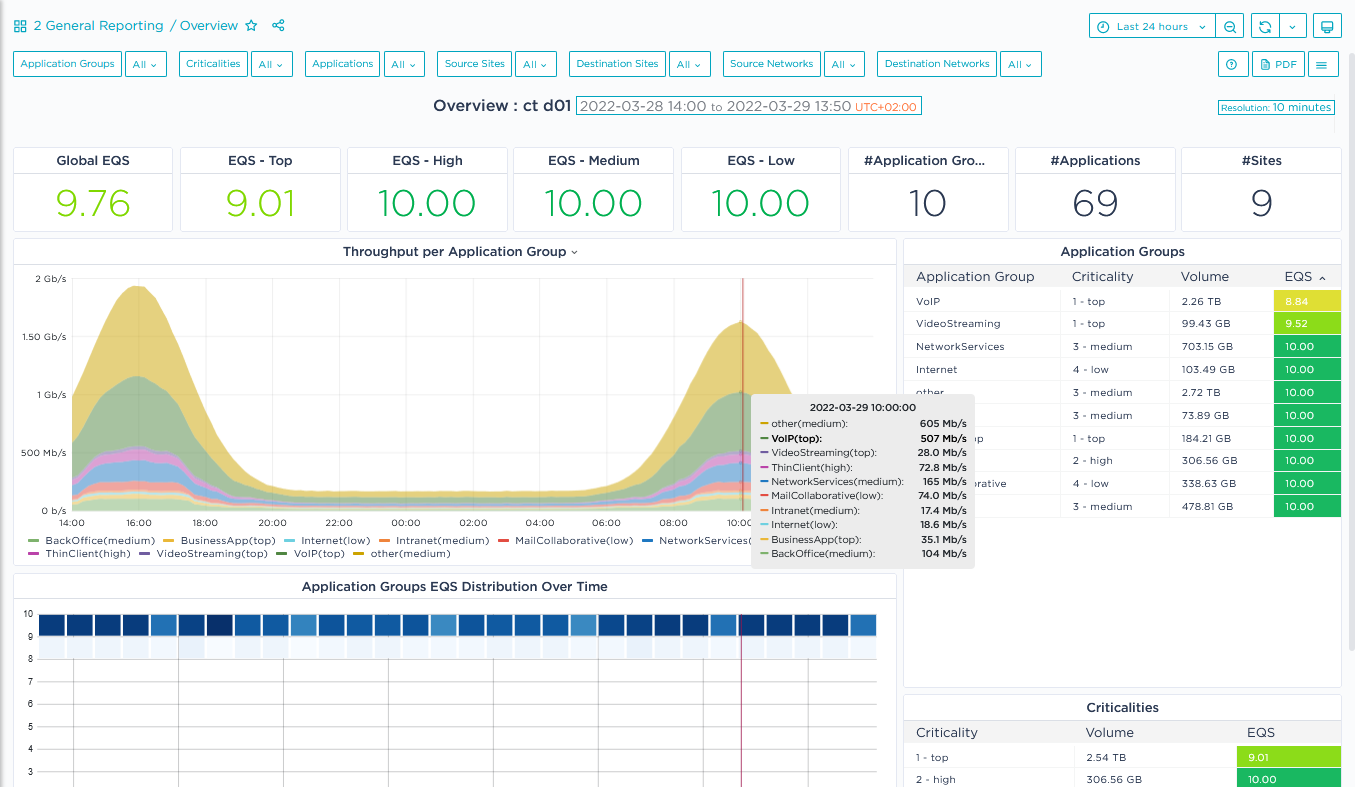Open the Criticalities All dropdown
This screenshot has height=787, width=1355.
point(271,64)
